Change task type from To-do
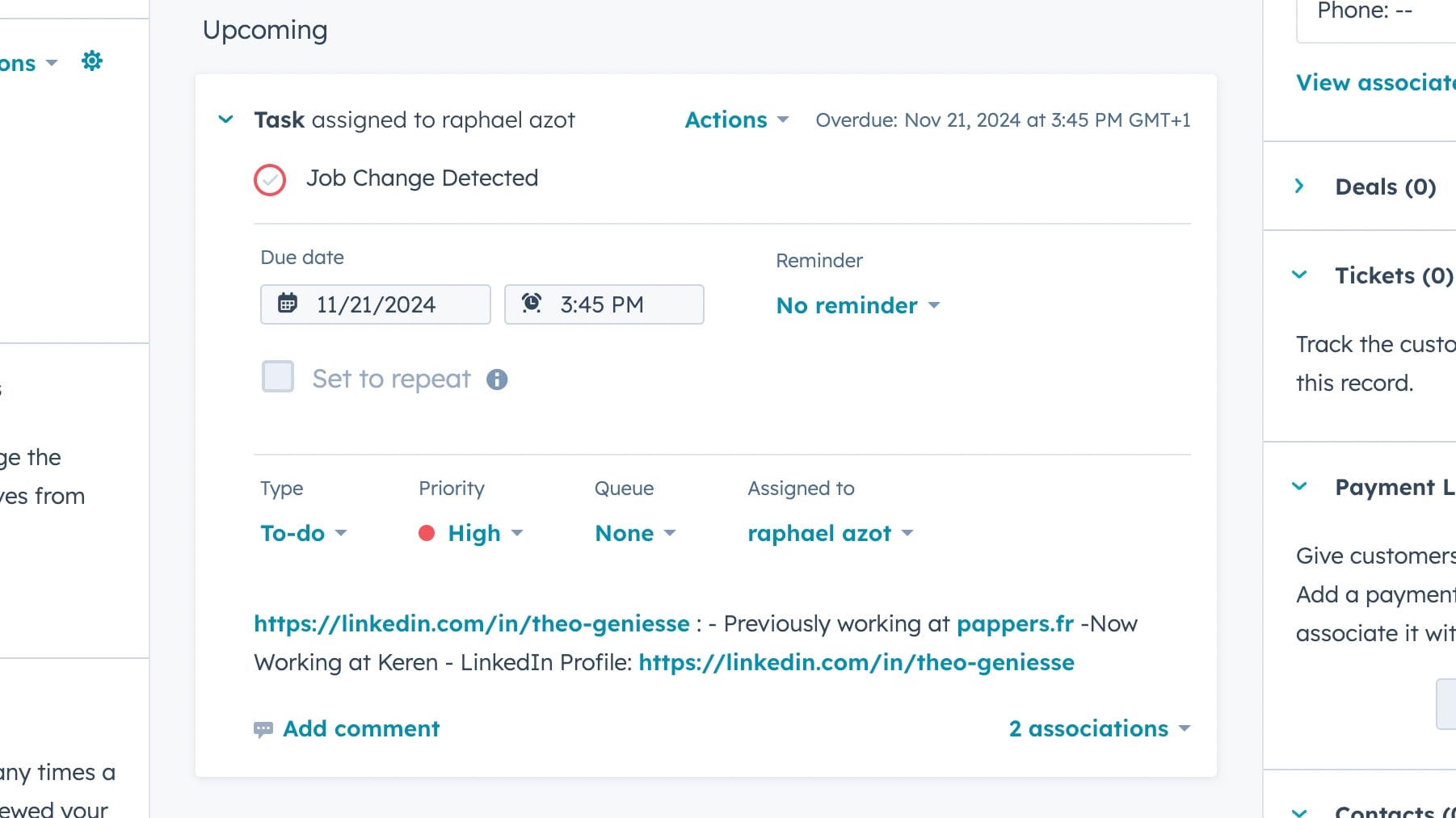Screen dimensions: 1456x818 pyautogui.click(x=303, y=533)
